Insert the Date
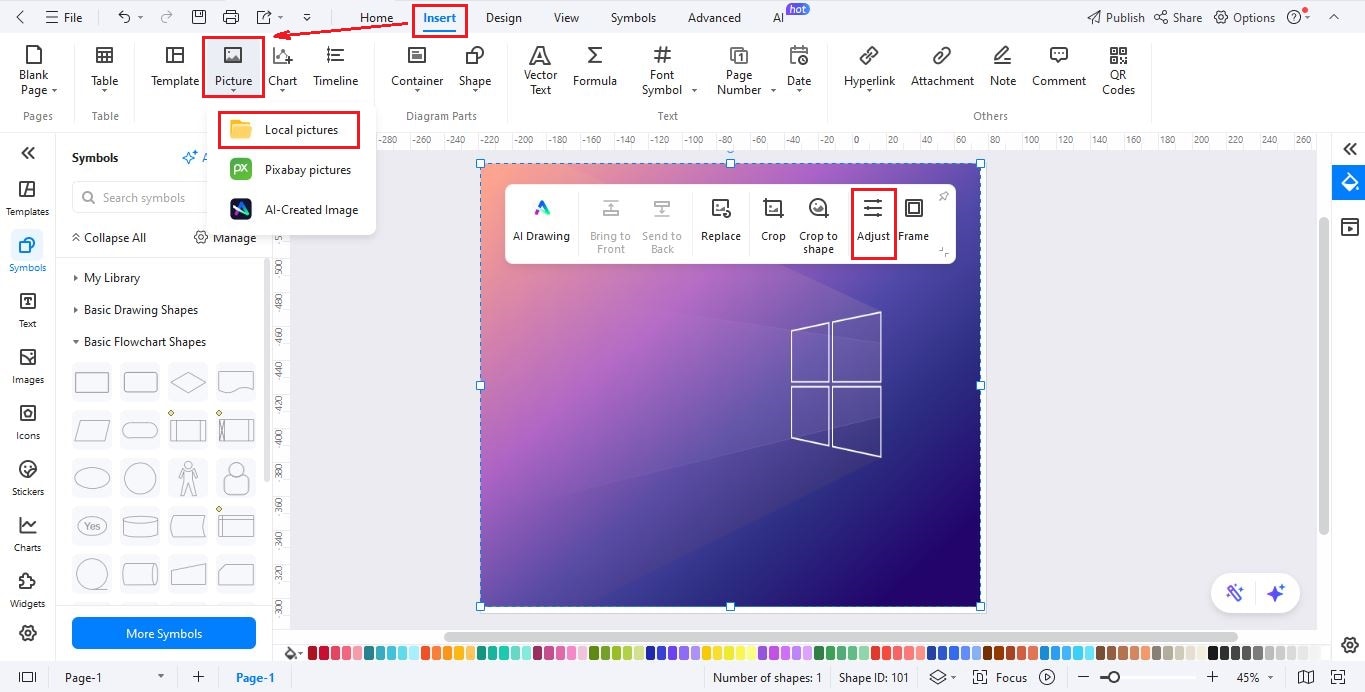The image size is (1365, 692). pyautogui.click(x=799, y=70)
